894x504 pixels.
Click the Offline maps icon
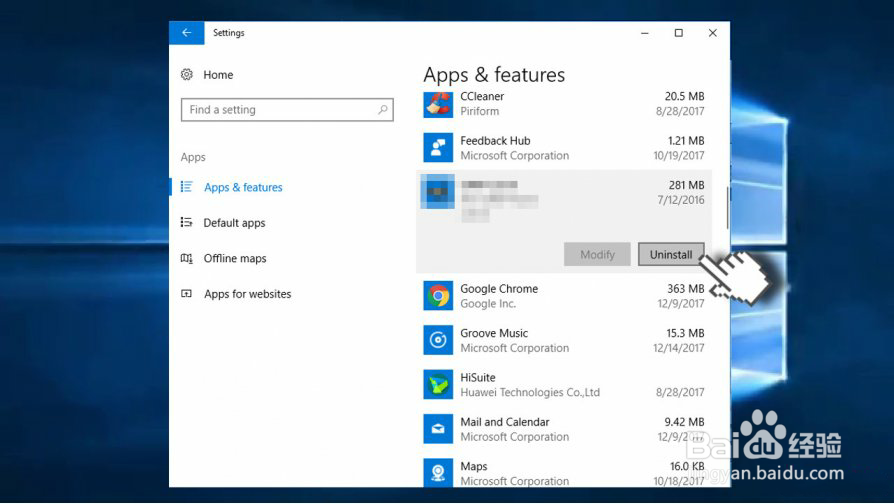point(186,258)
